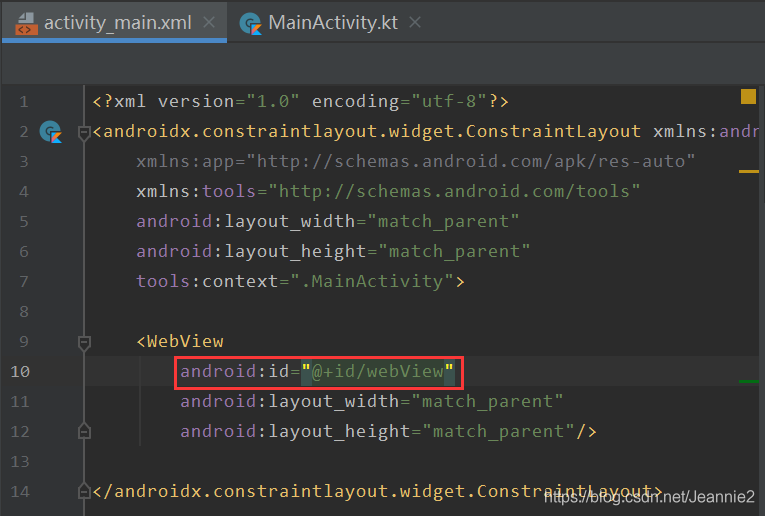Click the root layout_height="match_parent" on line 6
Screen dimensions: 765x516
tap(333, 252)
